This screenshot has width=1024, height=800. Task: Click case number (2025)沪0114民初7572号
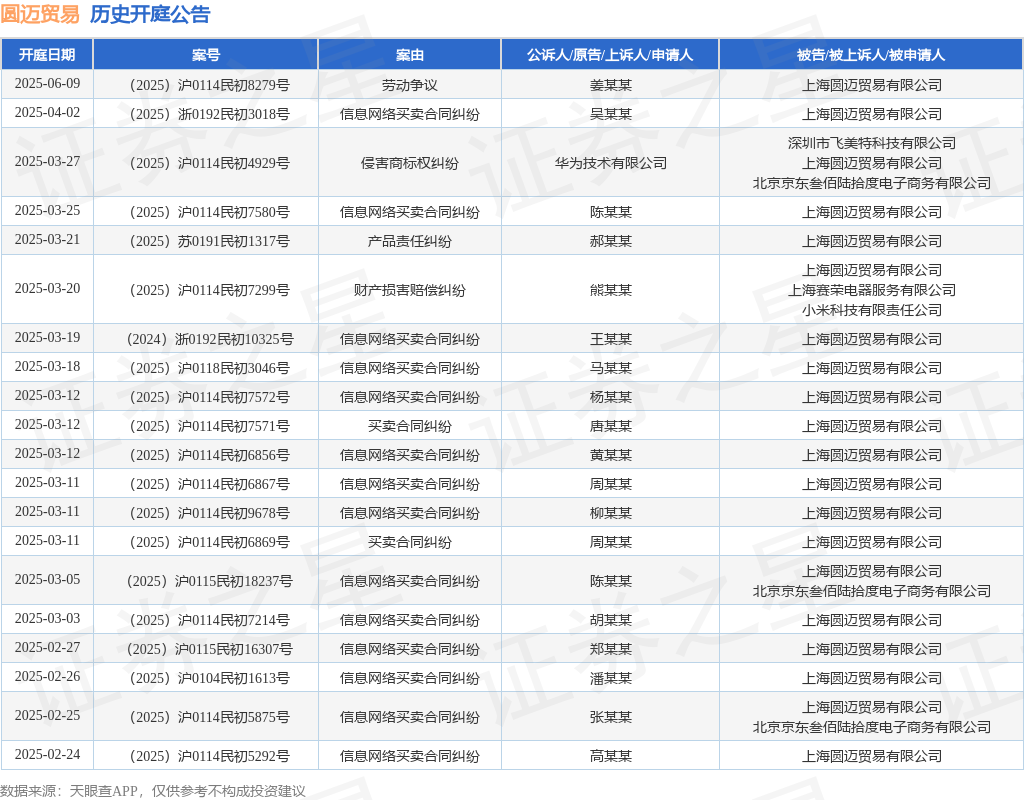[206, 397]
